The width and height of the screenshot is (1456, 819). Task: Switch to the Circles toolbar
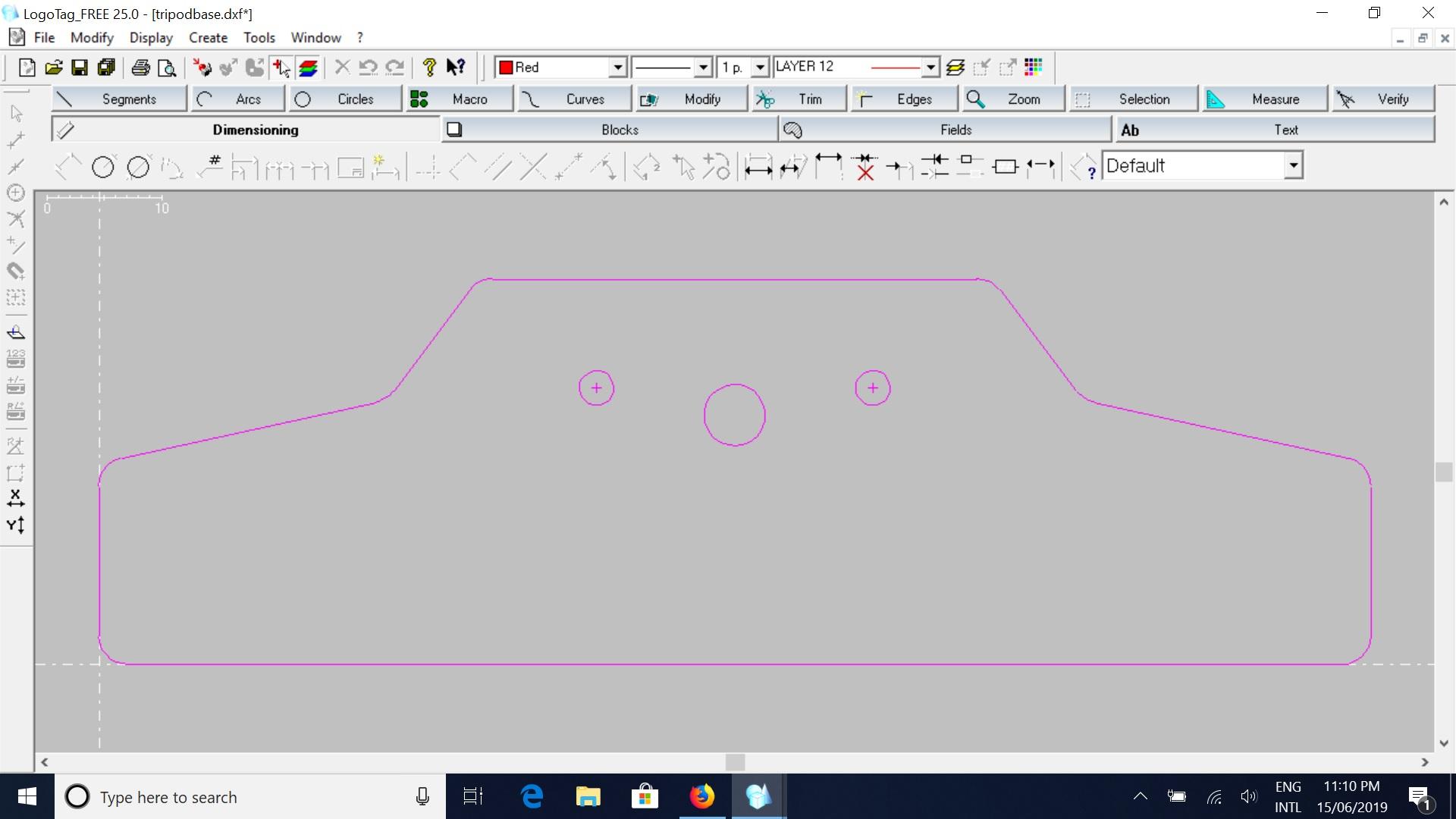pos(345,99)
